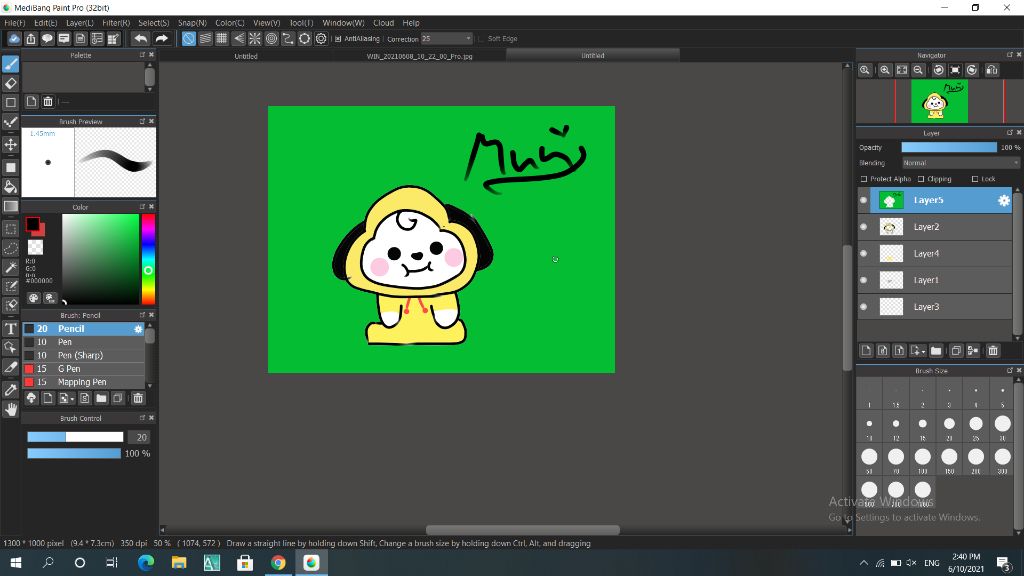This screenshot has width=1024, height=576.
Task: Enable layer Lock checkbox
Action: pos(974,179)
